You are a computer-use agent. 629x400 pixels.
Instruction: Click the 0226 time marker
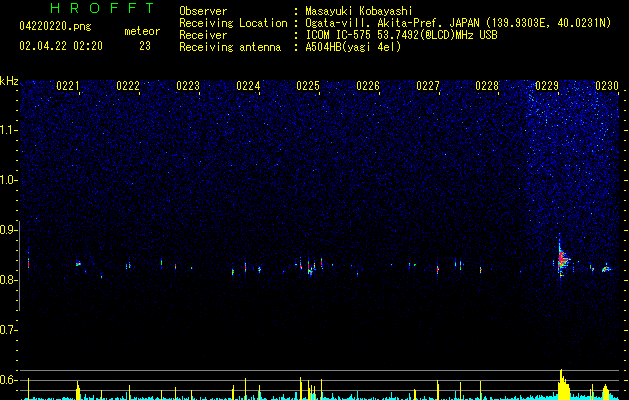click(x=368, y=86)
